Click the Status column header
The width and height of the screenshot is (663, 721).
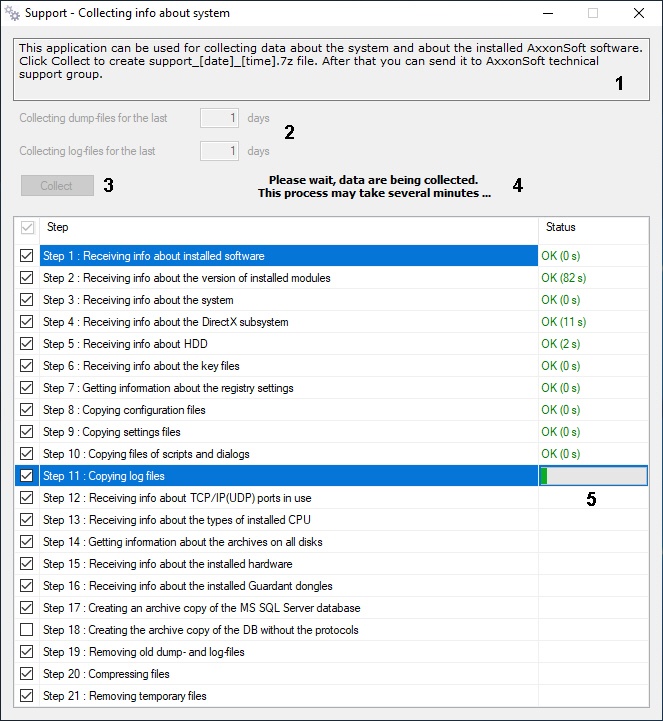(x=593, y=227)
